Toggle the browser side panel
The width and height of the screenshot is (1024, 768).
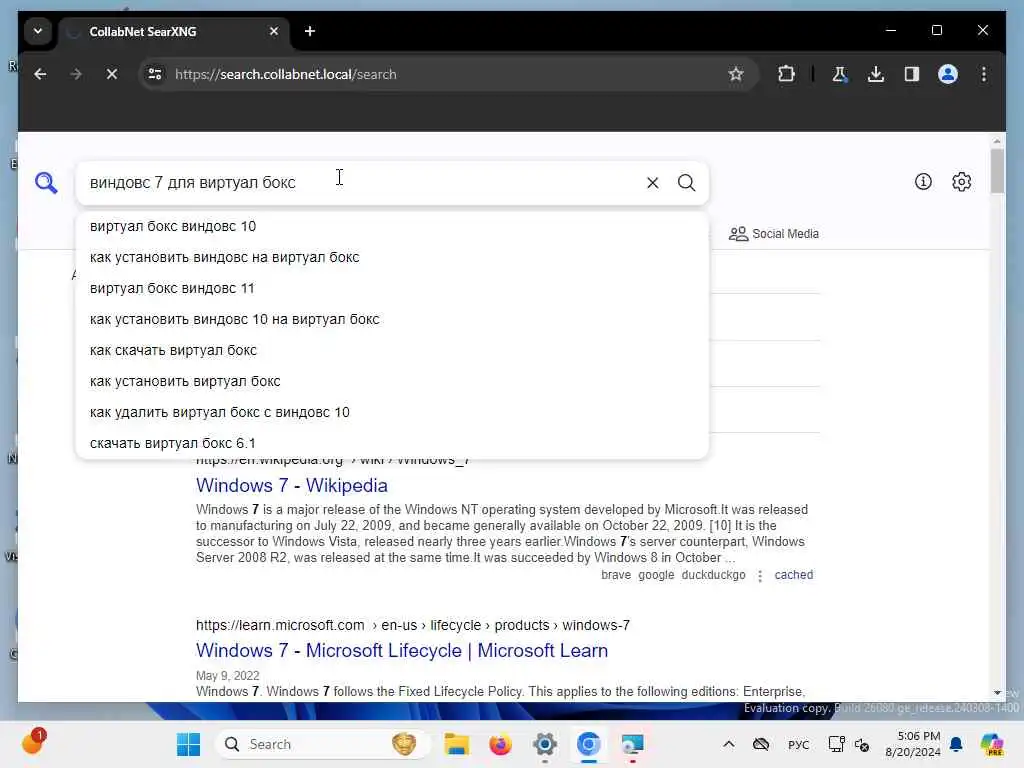pyautogui.click(x=912, y=74)
